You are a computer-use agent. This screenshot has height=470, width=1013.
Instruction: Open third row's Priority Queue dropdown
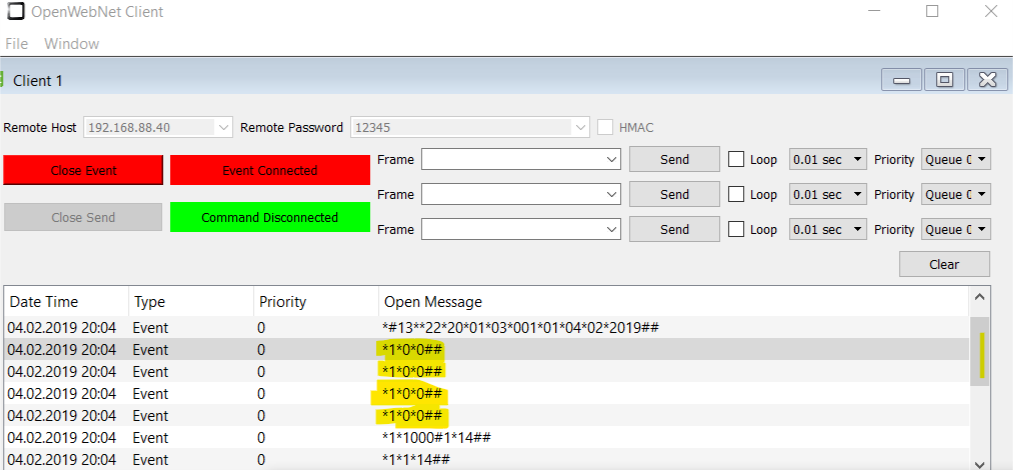point(956,229)
